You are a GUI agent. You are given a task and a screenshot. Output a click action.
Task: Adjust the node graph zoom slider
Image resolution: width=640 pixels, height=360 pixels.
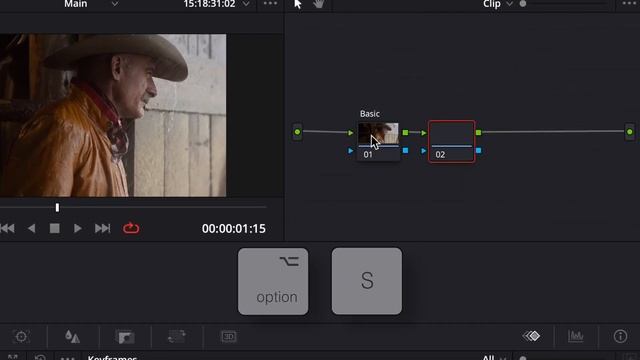point(523,4)
